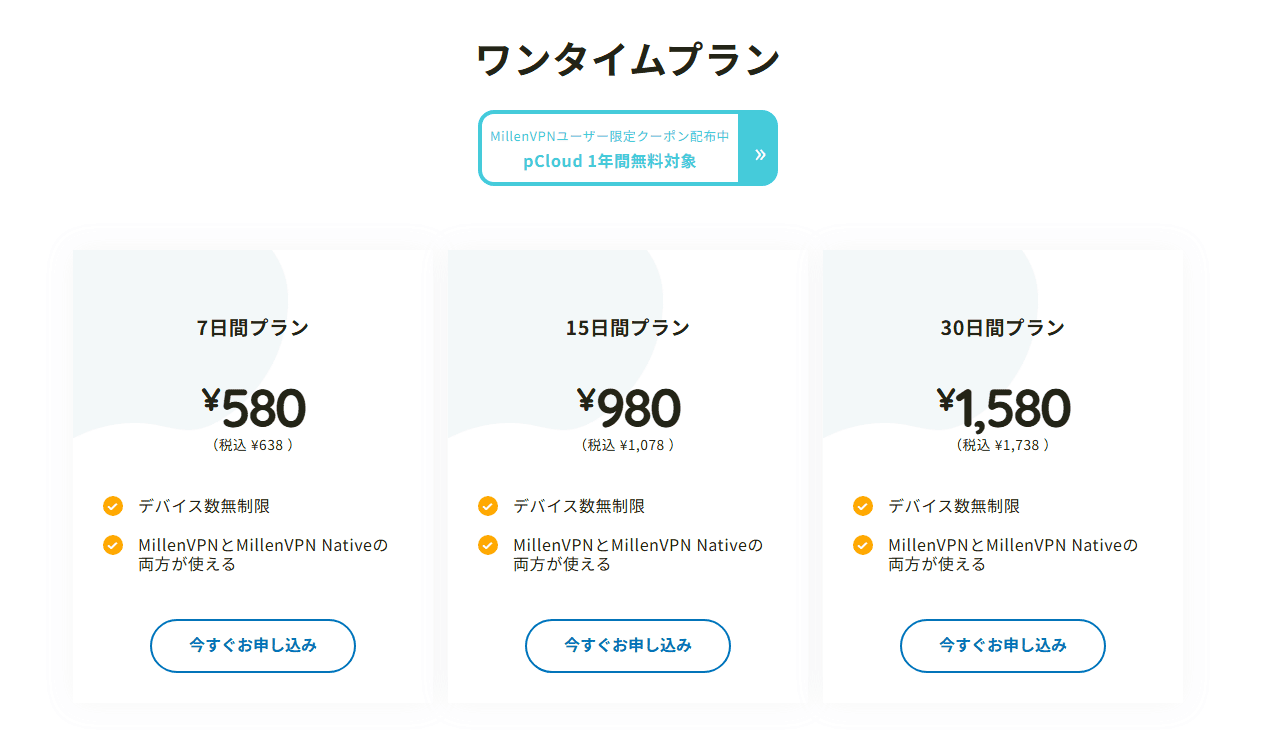The image size is (1269, 735).
Task: Click the checkmark icon beside 7日間プラン MillenVPN Native line
Action: click(x=113, y=545)
